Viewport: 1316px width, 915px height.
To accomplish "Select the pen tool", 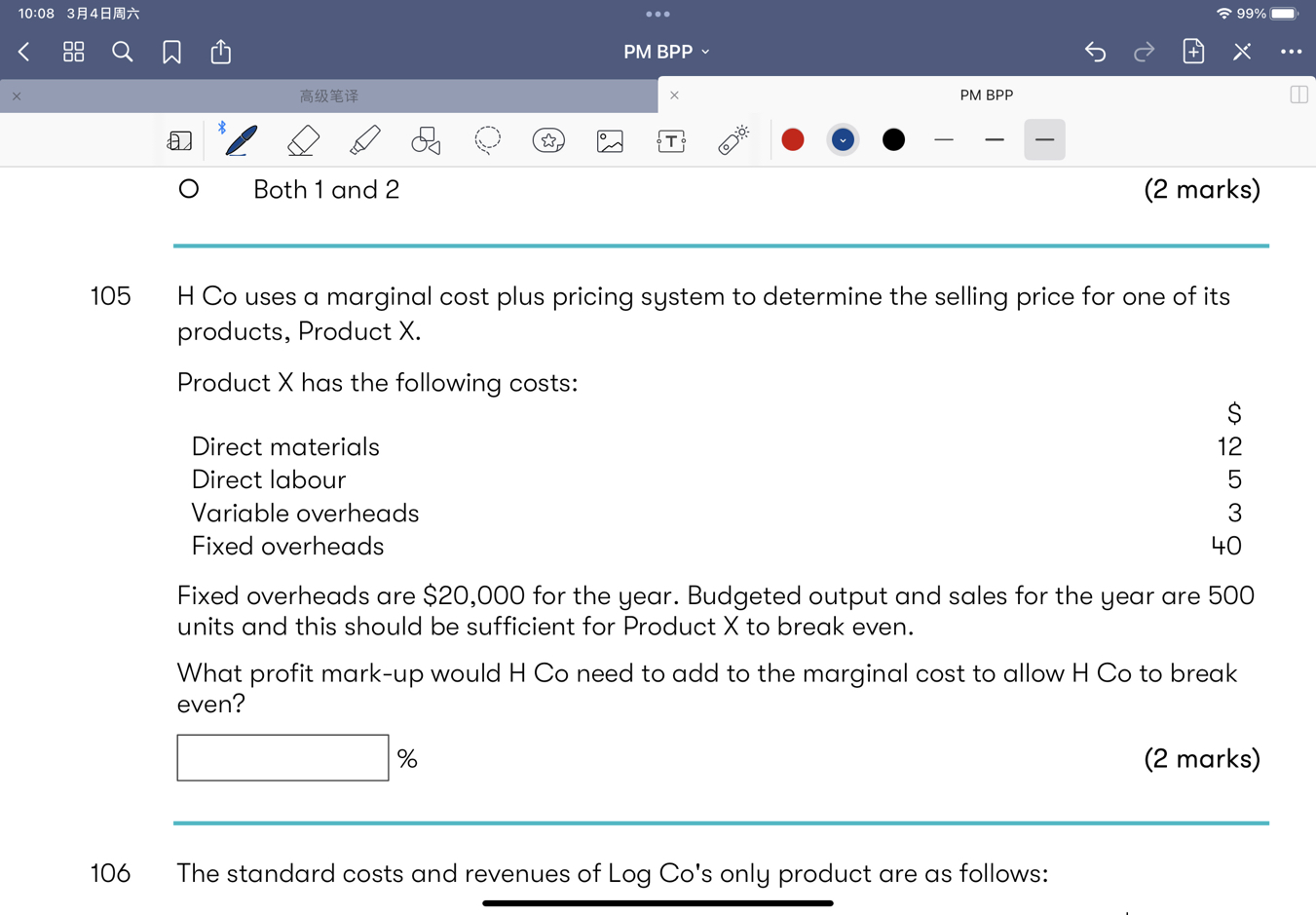I will coord(241,140).
